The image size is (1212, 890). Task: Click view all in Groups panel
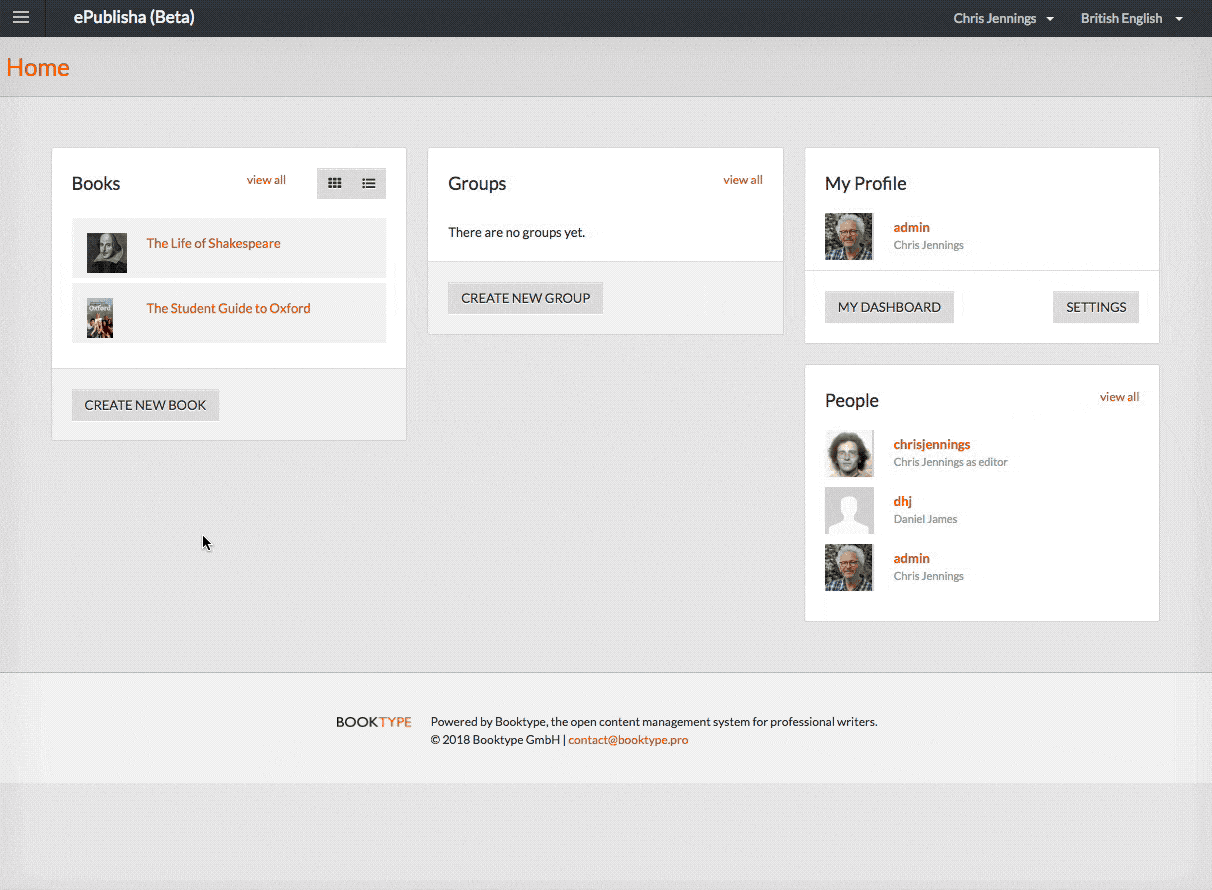743,180
